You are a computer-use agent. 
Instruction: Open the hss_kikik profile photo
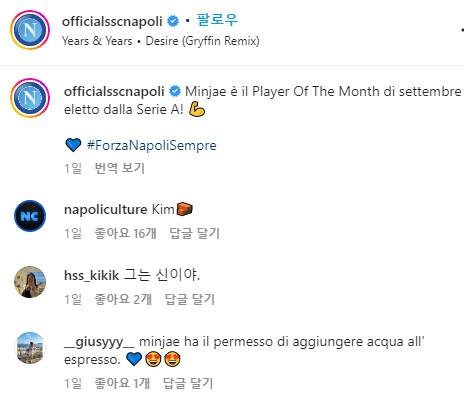pos(30,282)
